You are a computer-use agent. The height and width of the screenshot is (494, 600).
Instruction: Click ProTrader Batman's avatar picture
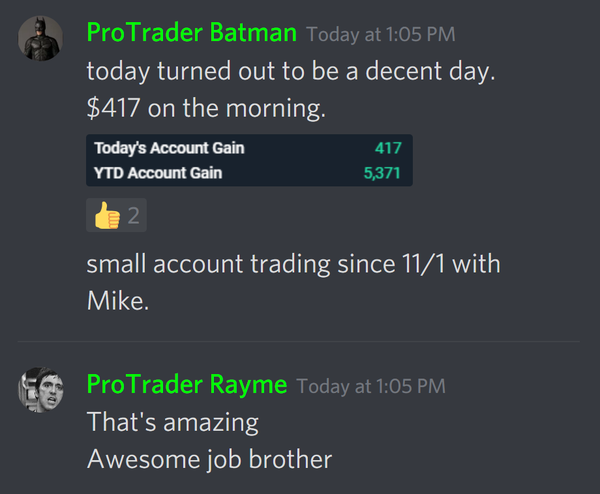(x=42, y=39)
